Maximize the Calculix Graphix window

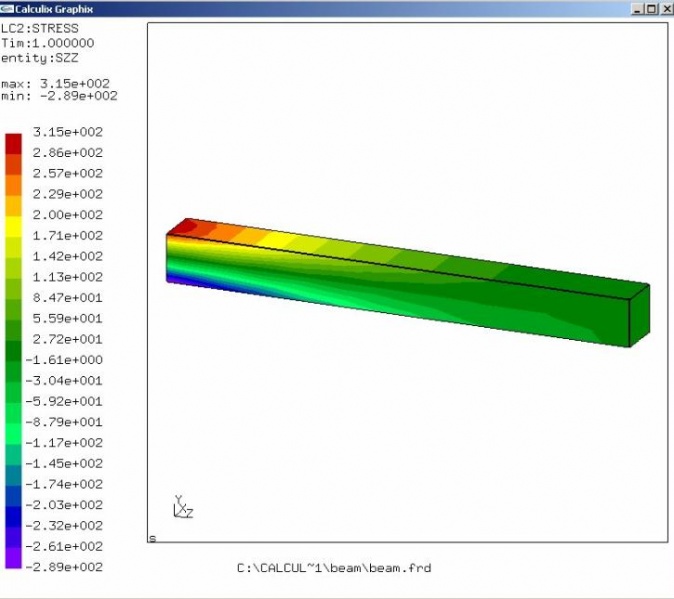point(651,8)
